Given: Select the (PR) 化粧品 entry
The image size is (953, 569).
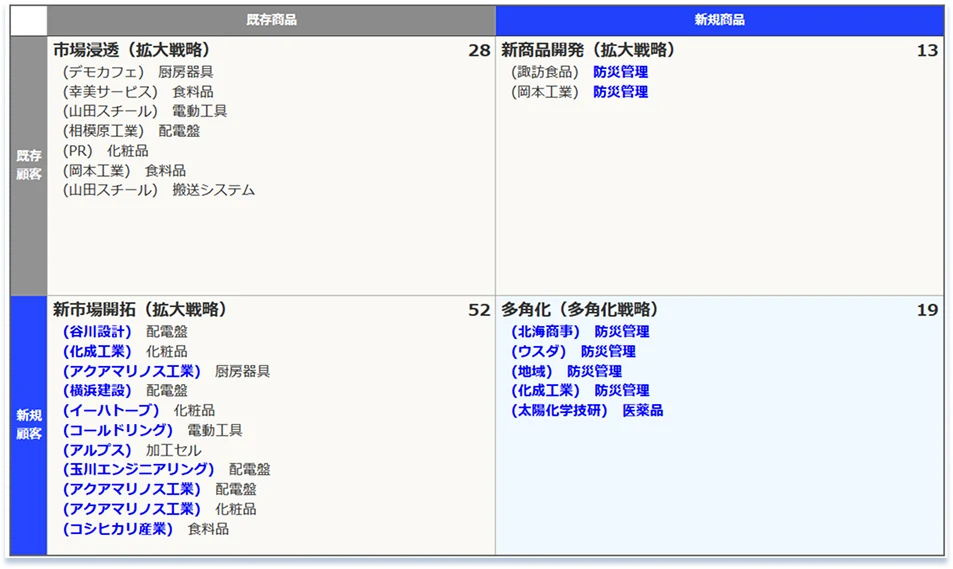Looking at the screenshot, I should [105, 151].
